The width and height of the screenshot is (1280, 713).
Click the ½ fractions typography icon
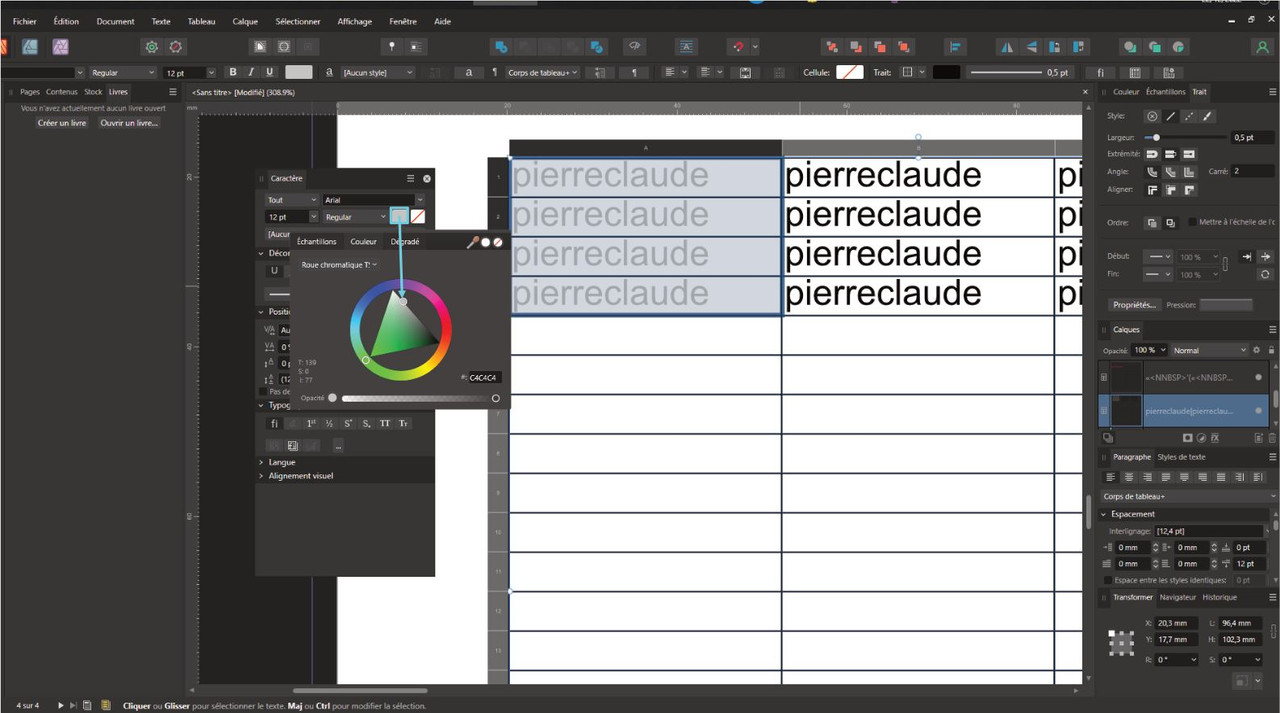point(329,424)
